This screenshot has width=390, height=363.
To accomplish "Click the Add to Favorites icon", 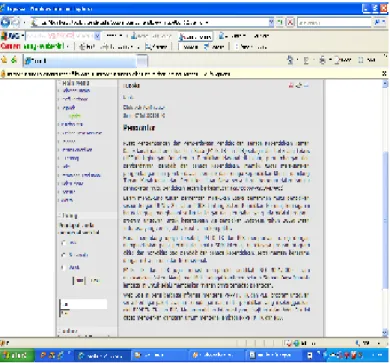I will [x=14, y=60].
